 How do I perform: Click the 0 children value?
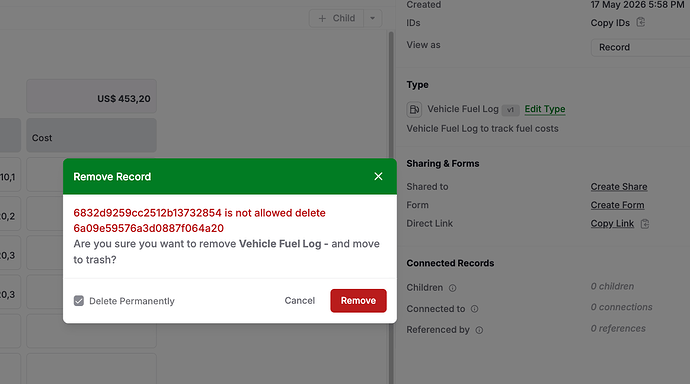tap(612, 286)
